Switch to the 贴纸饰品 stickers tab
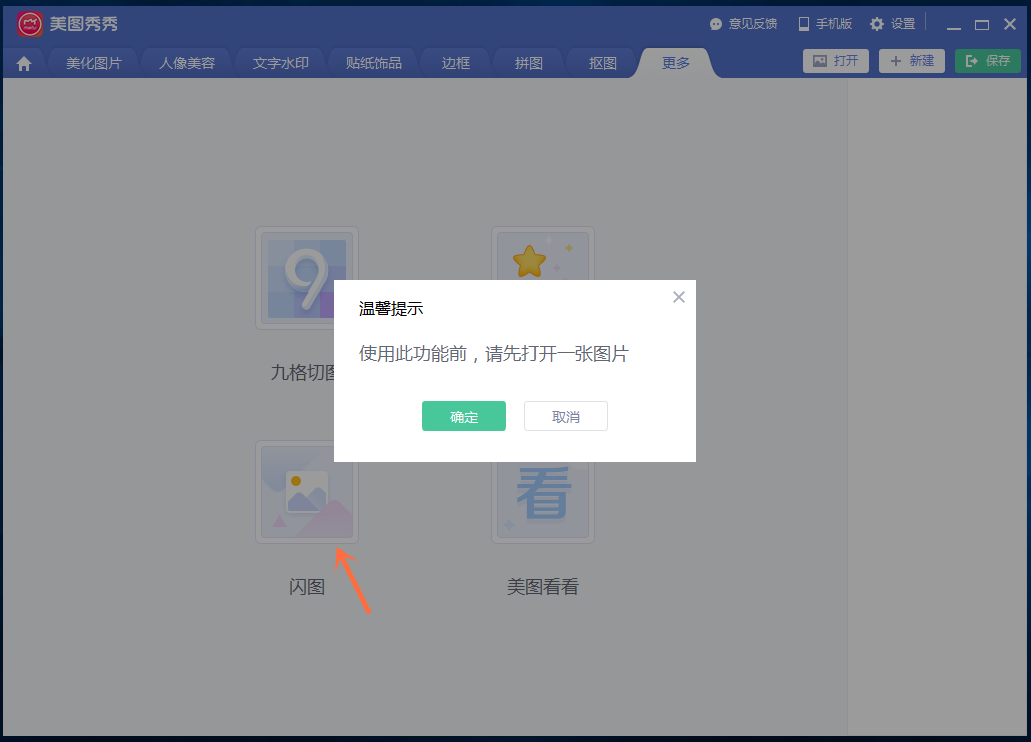The height and width of the screenshot is (742, 1031). 373,61
